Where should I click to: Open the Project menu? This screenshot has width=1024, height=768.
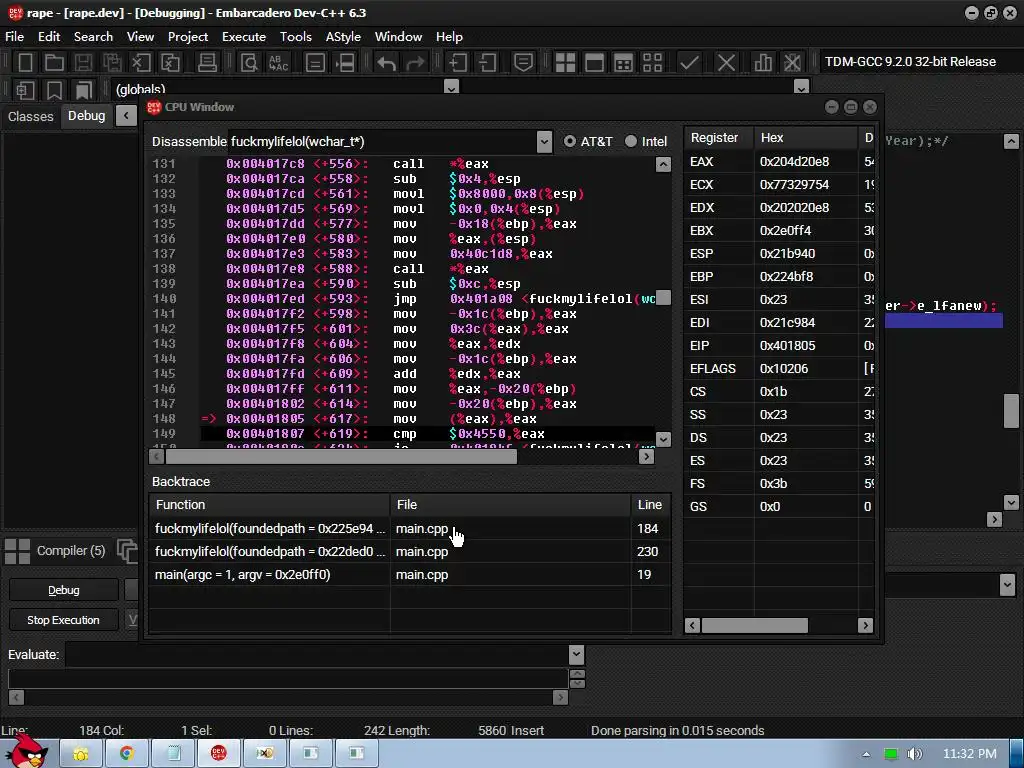(x=187, y=37)
